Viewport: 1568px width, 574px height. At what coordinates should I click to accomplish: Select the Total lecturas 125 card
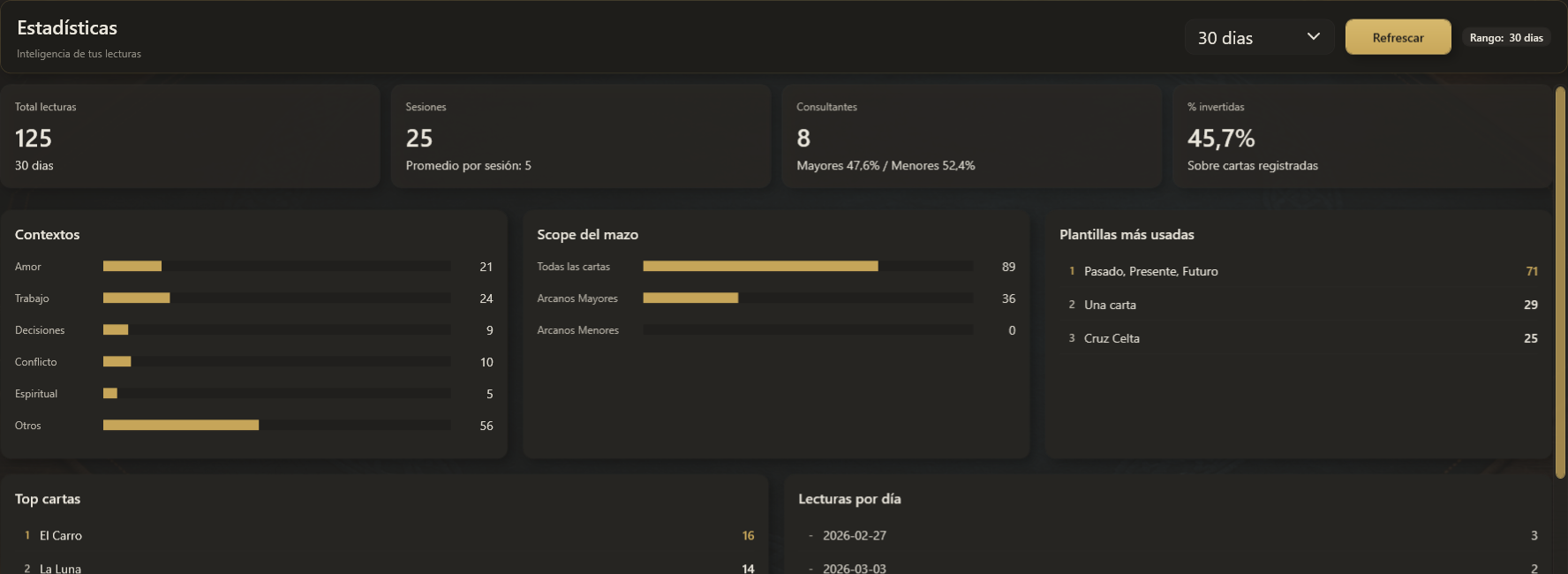pyautogui.click(x=190, y=136)
